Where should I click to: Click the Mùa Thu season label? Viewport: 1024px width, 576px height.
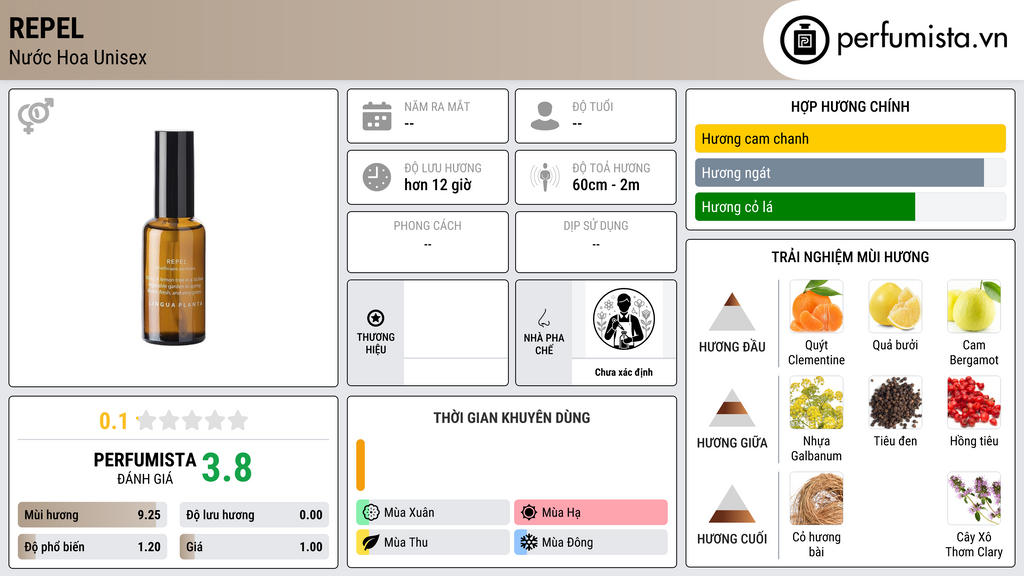click(x=406, y=542)
